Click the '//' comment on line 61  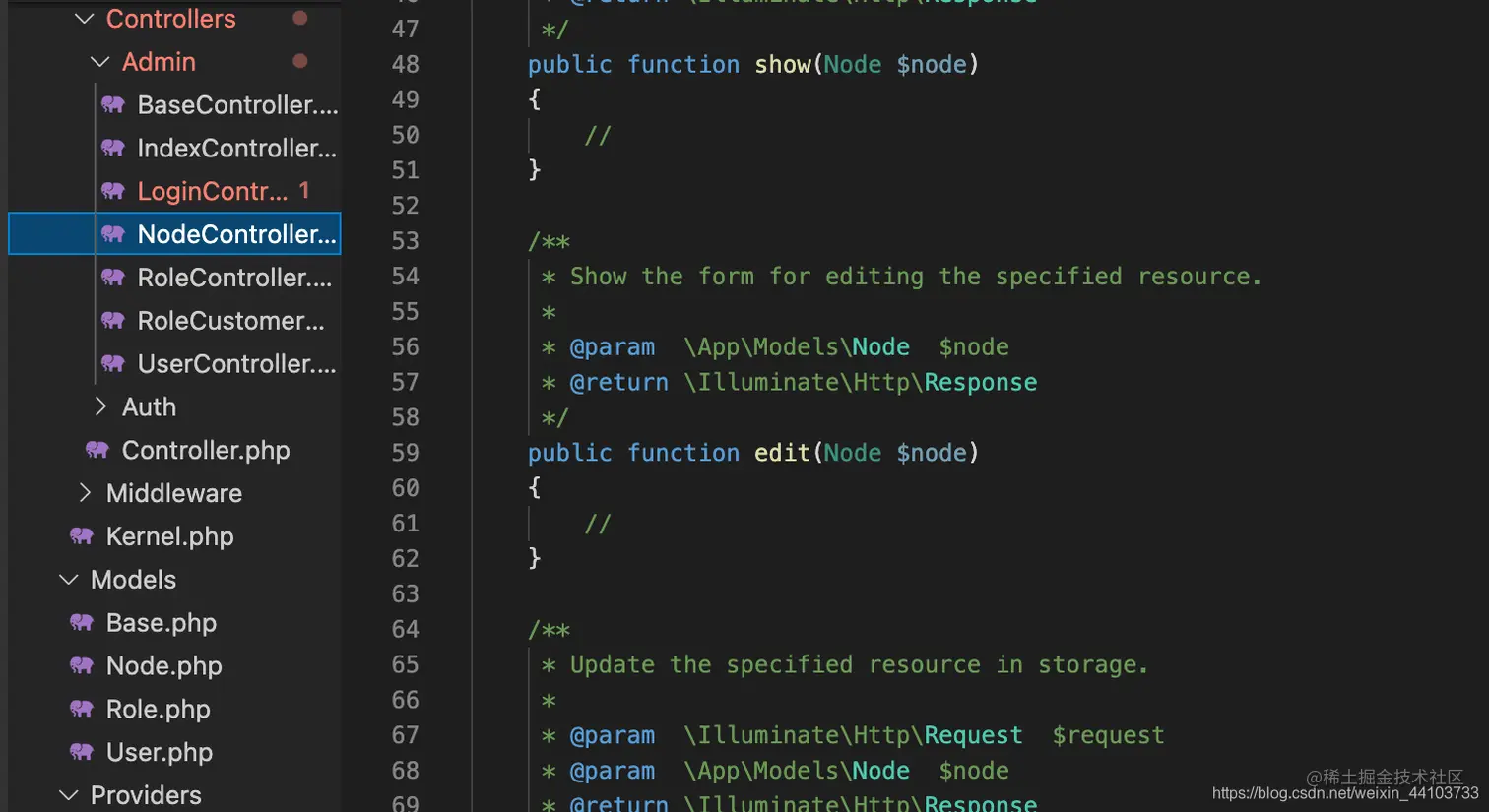[x=598, y=524]
